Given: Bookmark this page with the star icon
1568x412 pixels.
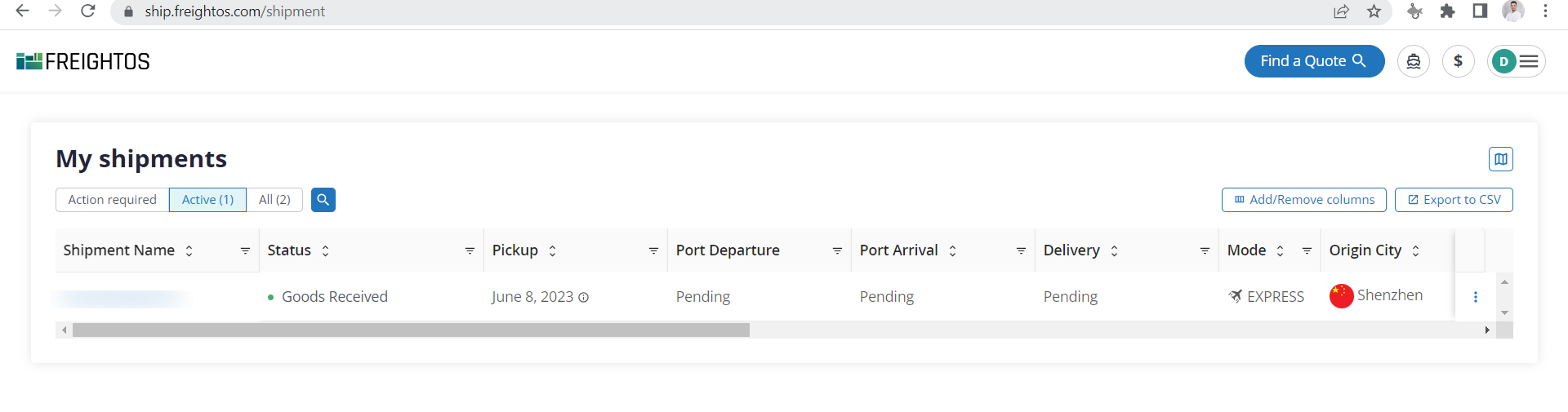Looking at the screenshot, I should click(1374, 11).
